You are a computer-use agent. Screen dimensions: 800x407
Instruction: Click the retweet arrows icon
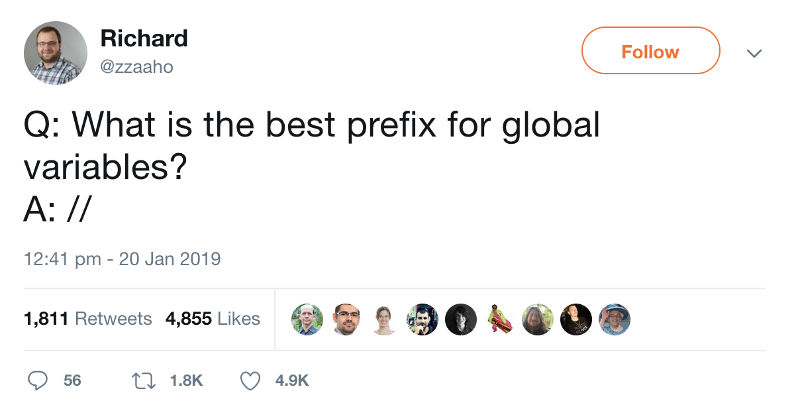[x=142, y=380]
